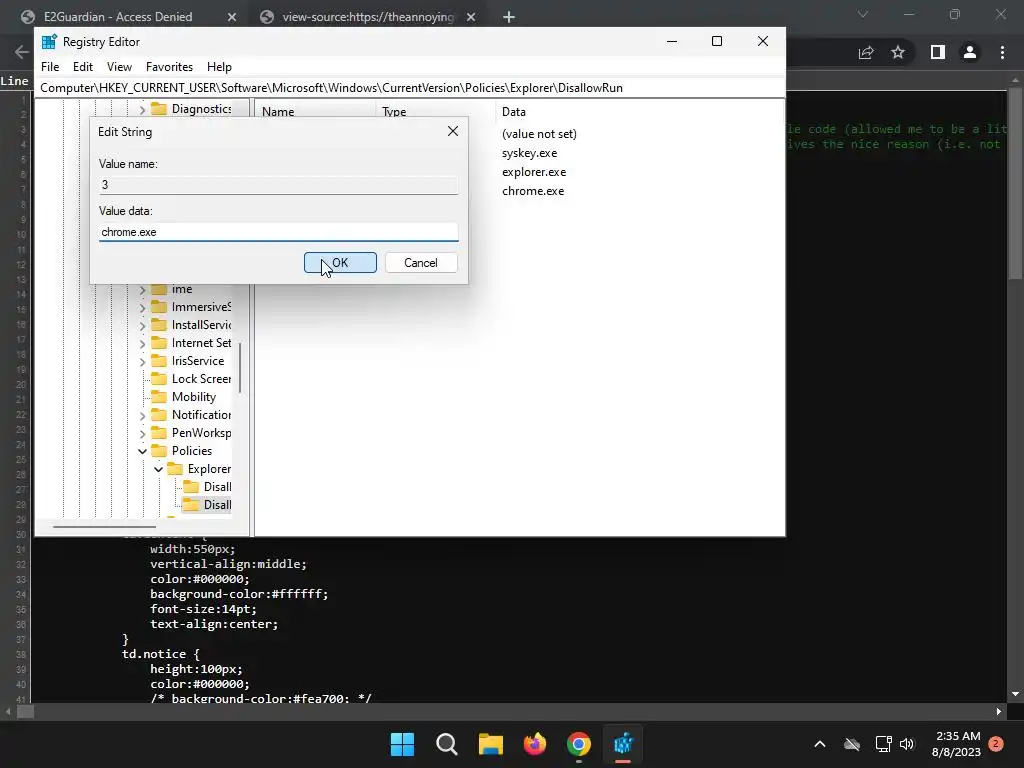
Task: Bookmark this page with the star icon
Action: (x=898, y=52)
